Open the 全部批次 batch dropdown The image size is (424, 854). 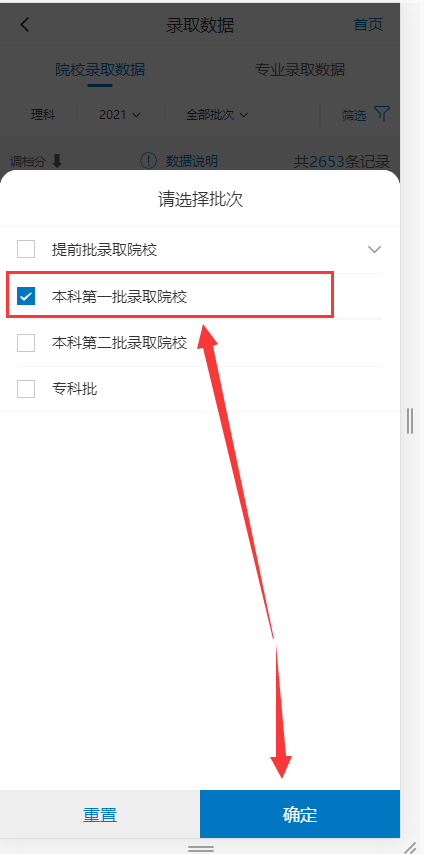tap(217, 114)
